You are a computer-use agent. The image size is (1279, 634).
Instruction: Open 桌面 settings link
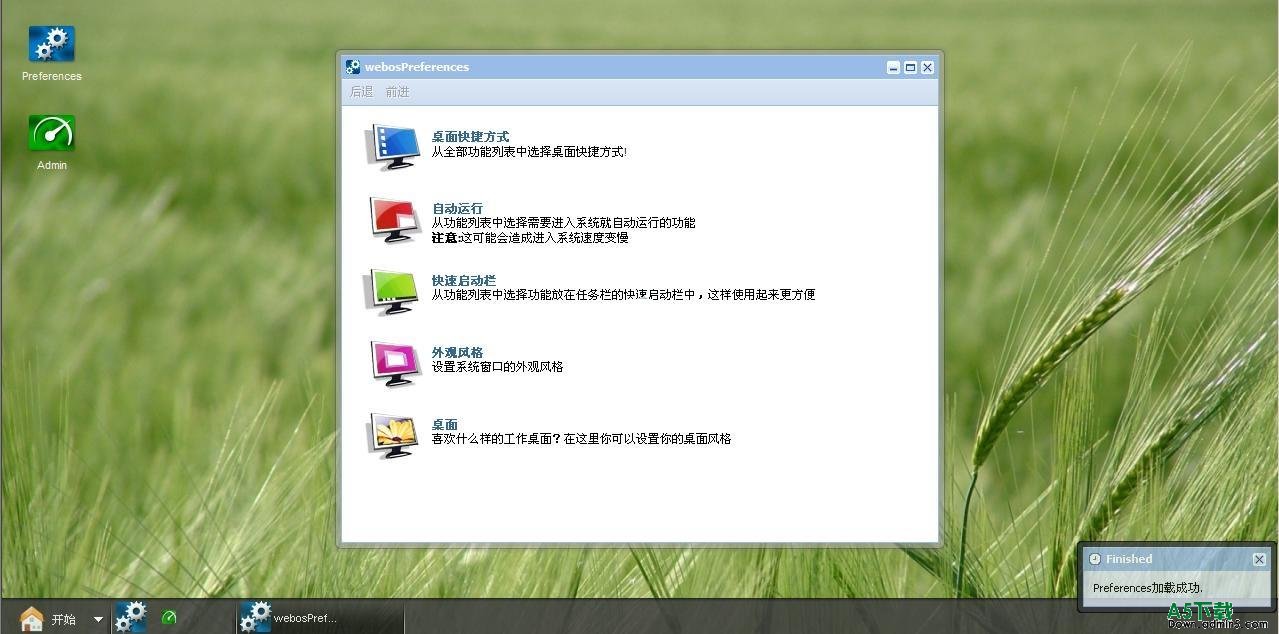(x=445, y=425)
